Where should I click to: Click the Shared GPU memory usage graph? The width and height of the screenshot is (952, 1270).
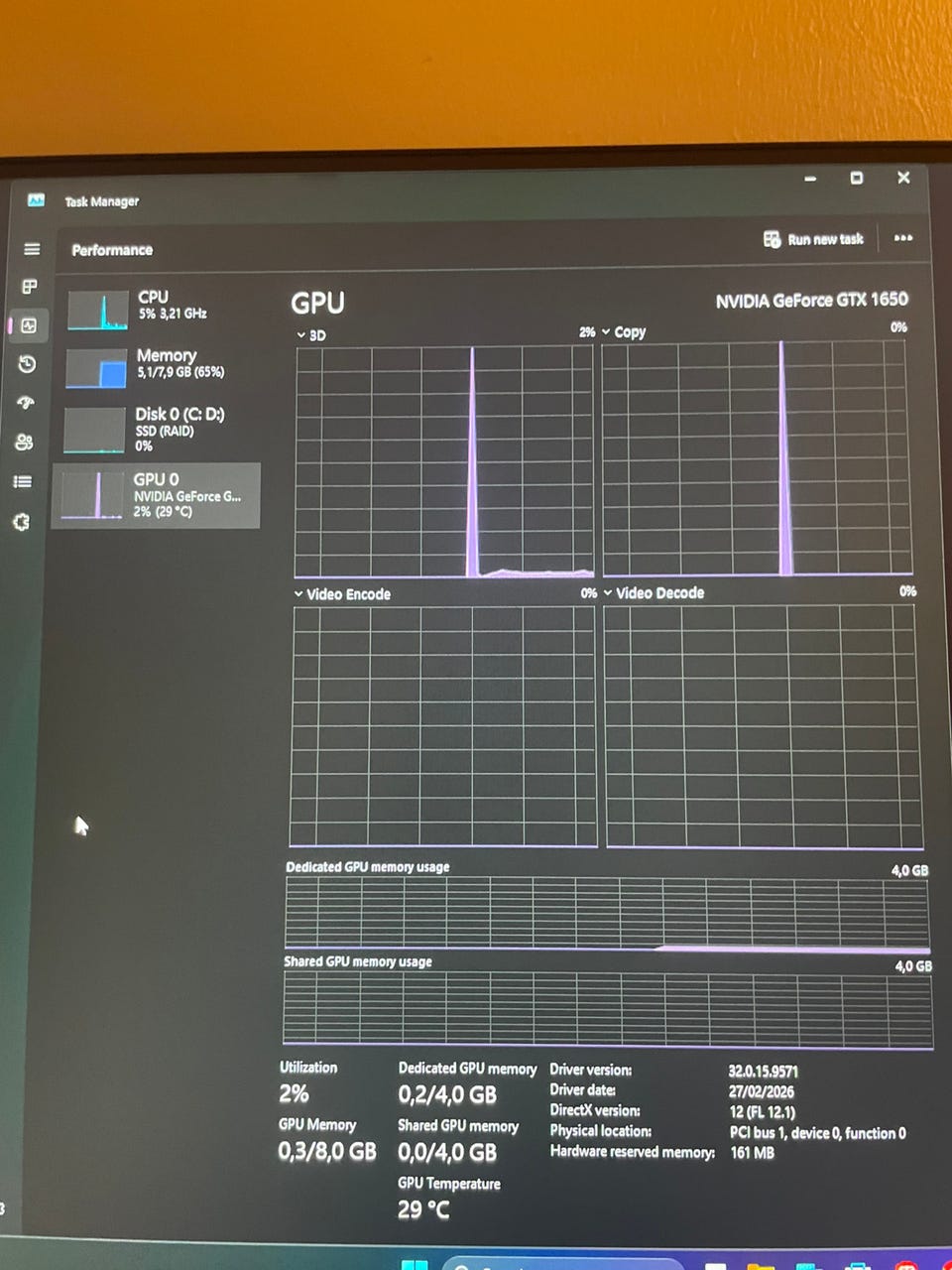click(607, 1008)
